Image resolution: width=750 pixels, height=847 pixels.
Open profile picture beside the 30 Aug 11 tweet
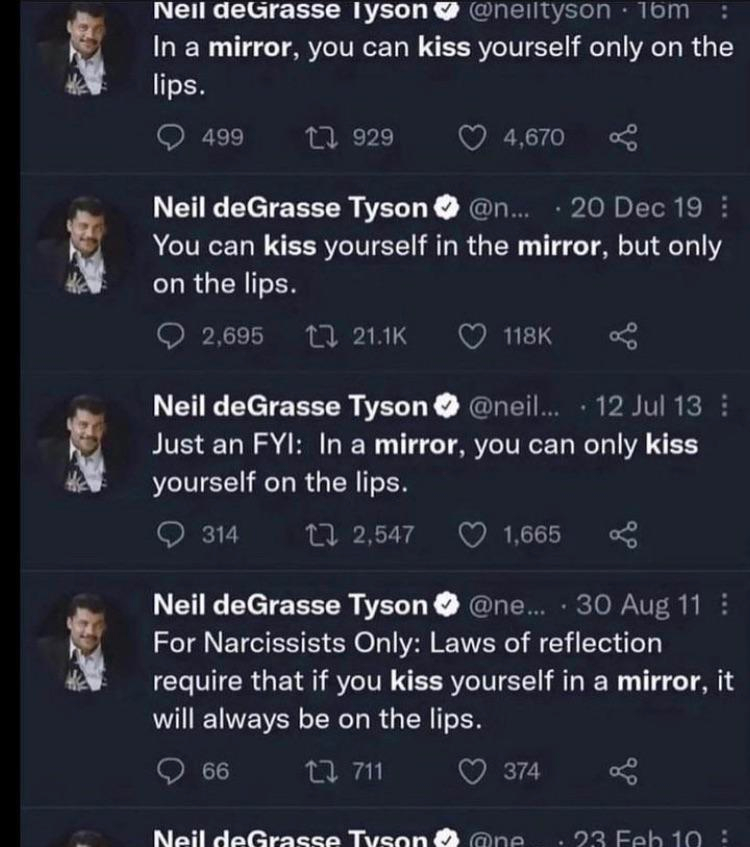[87, 642]
